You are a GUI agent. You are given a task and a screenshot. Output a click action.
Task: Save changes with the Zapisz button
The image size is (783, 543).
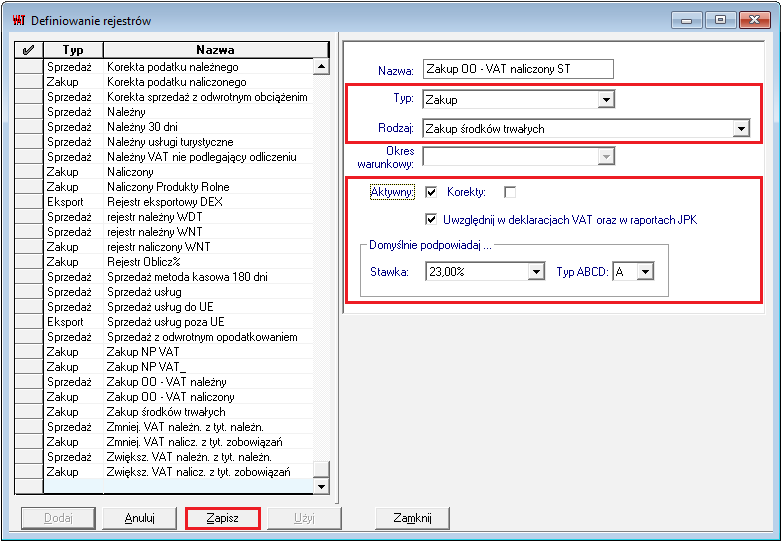coord(223,518)
